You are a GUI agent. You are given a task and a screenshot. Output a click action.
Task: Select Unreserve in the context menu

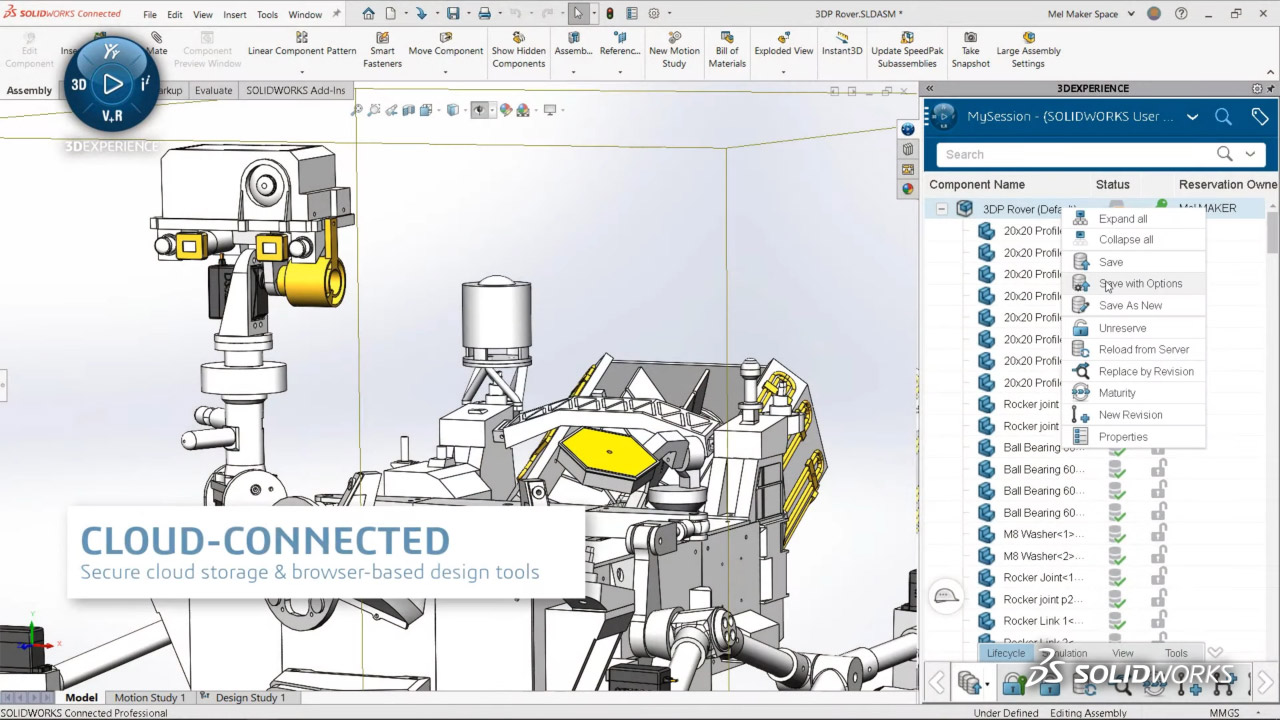pos(1122,328)
